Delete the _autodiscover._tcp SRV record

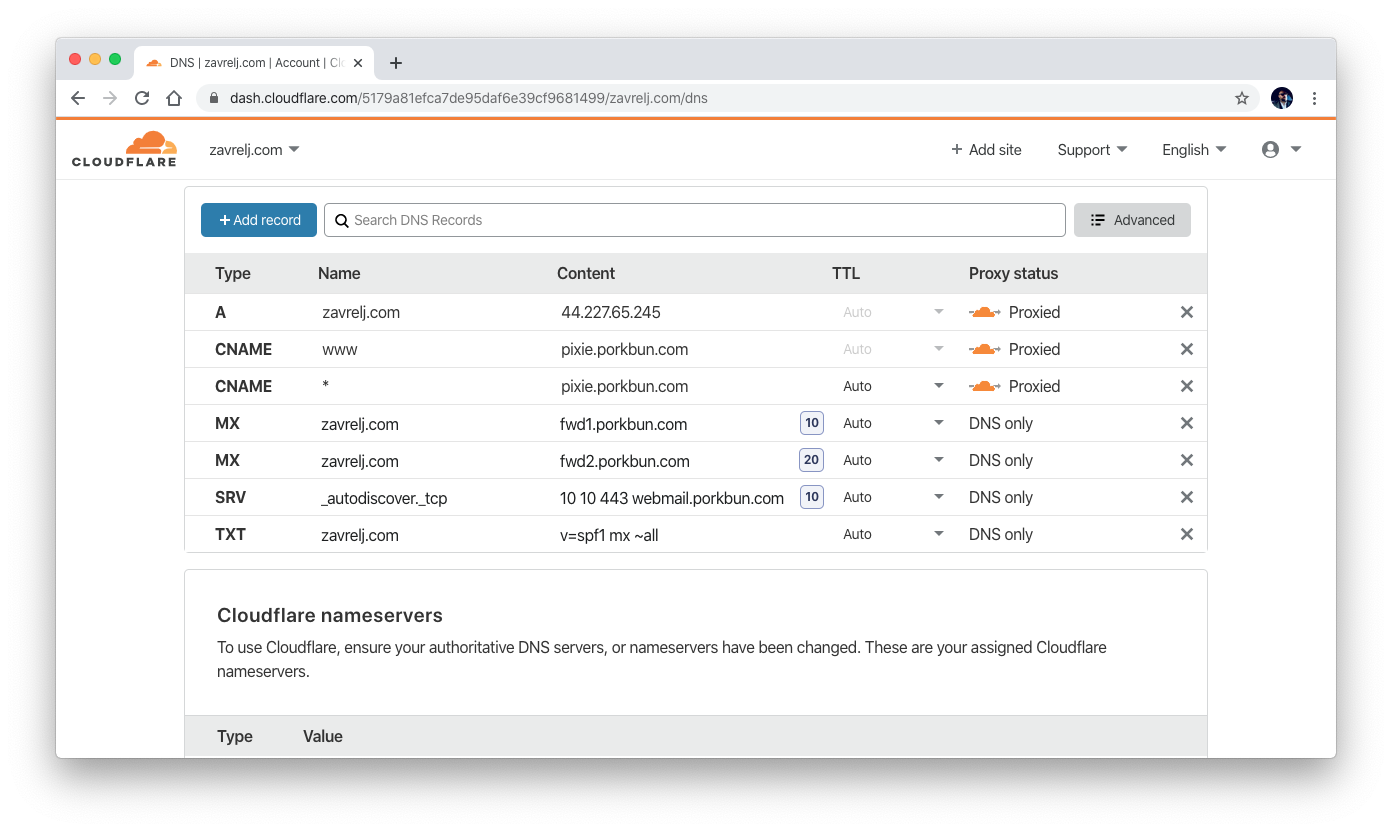click(x=1187, y=497)
